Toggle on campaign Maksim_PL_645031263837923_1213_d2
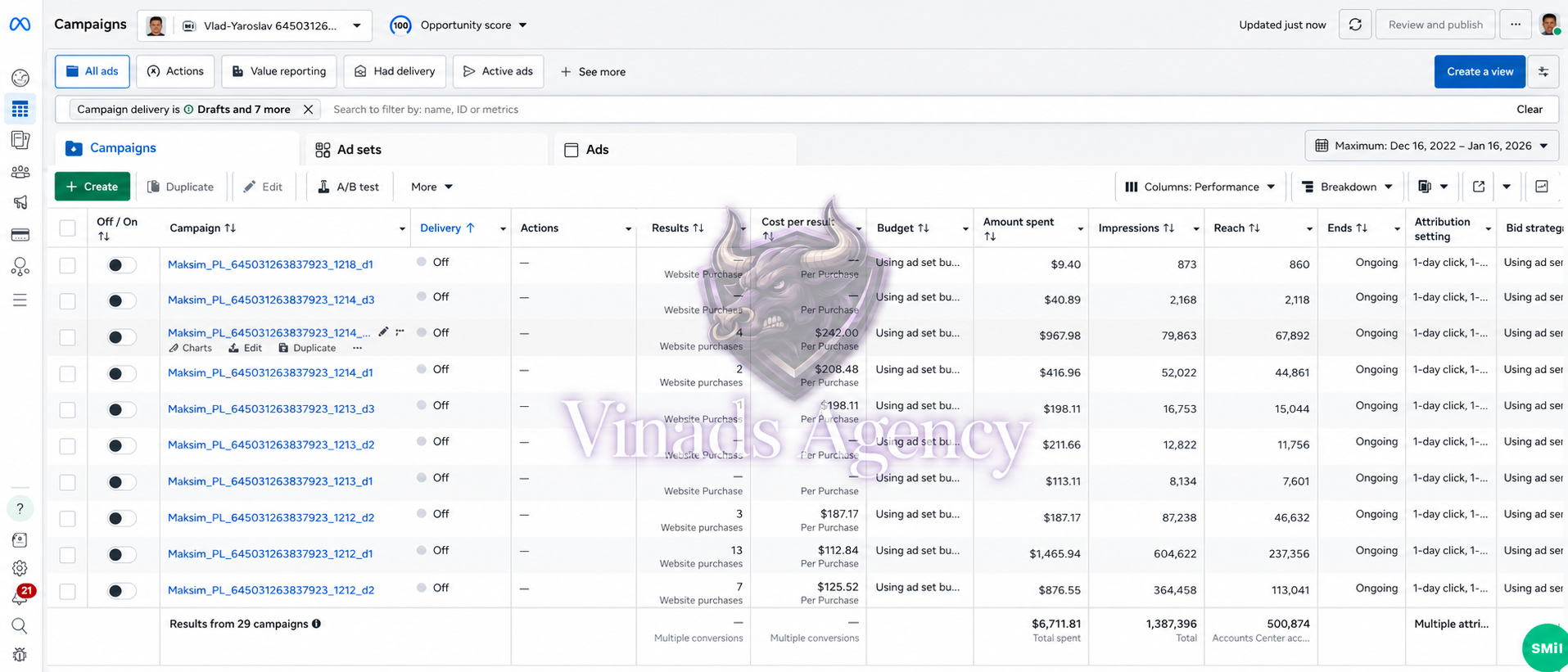This screenshot has width=1568, height=672. click(x=121, y=445)
